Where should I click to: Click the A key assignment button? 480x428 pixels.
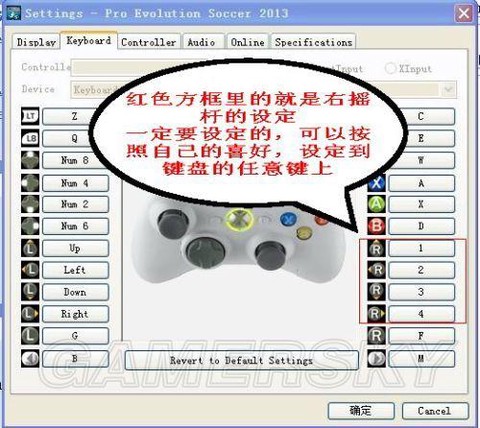point(421,183)
